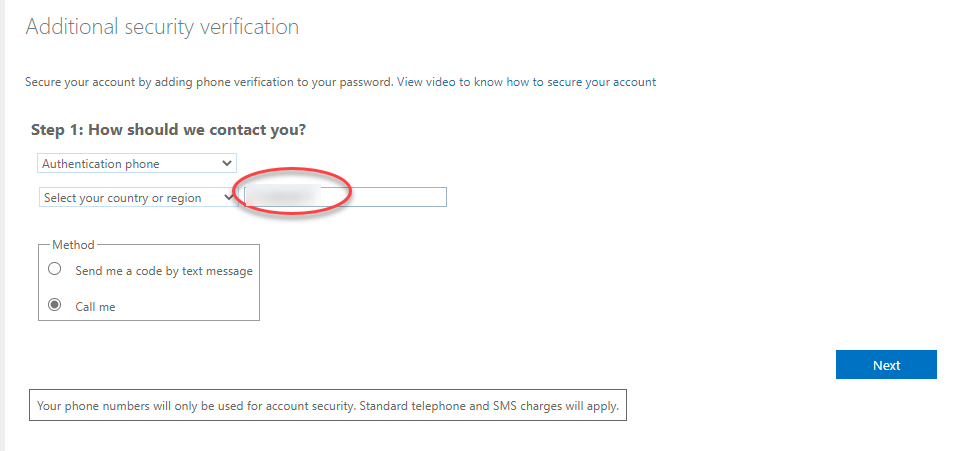Click the "Method" group legend
This screenshot has height=451, width=954.
(73, 245)
